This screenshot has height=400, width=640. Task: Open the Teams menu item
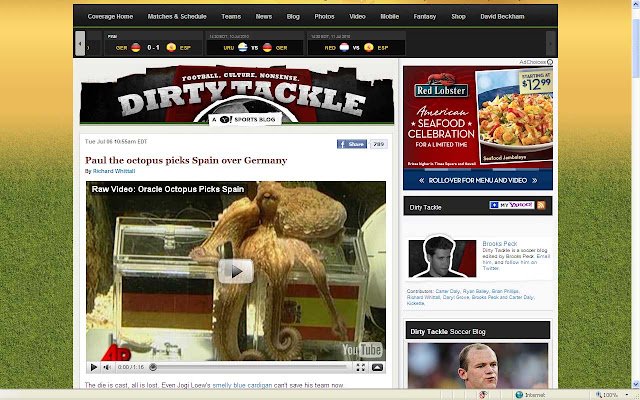pyautogui.click(x=231, y=16)
